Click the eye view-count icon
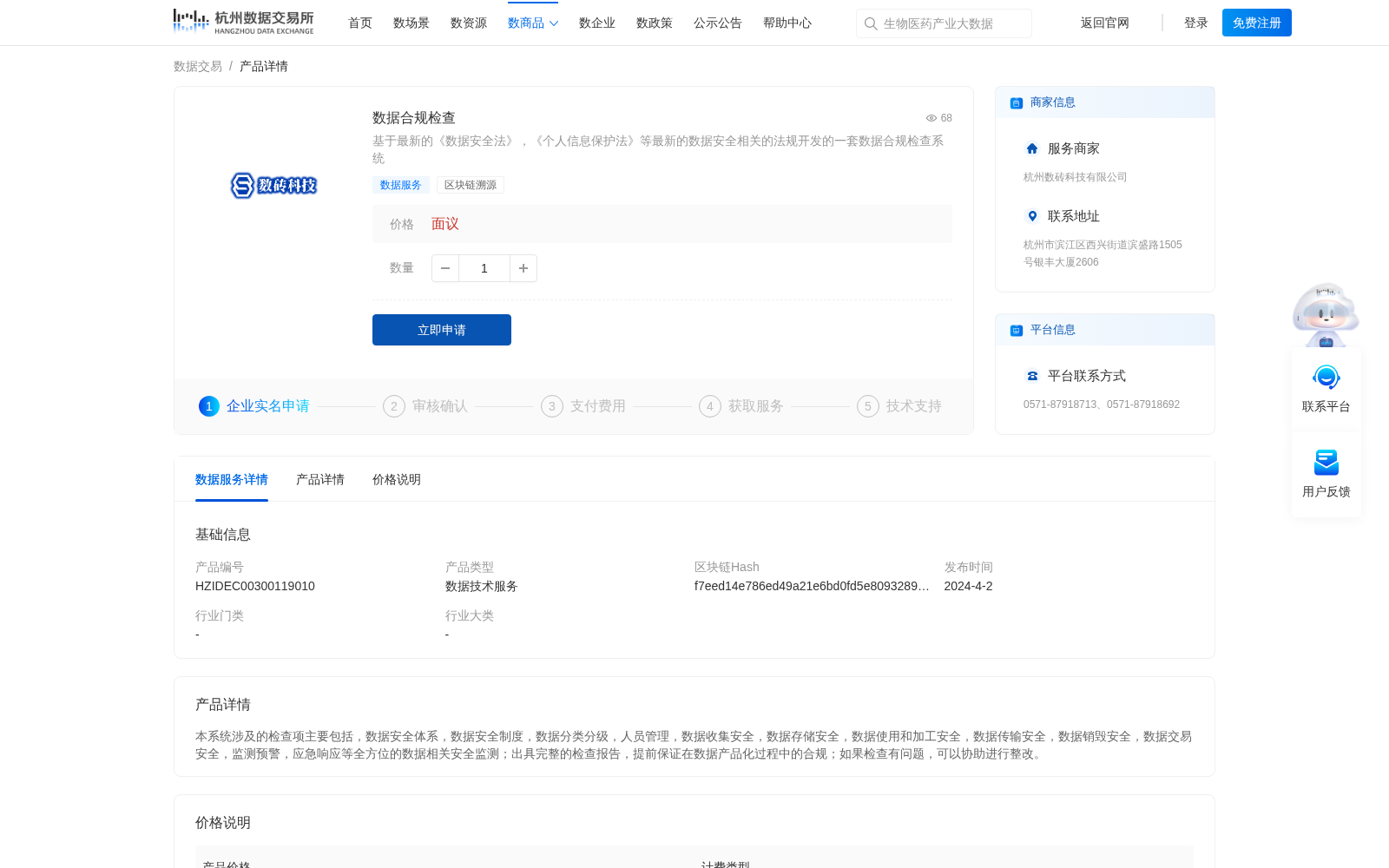The image size is (1389, 868). coord(931,118)
